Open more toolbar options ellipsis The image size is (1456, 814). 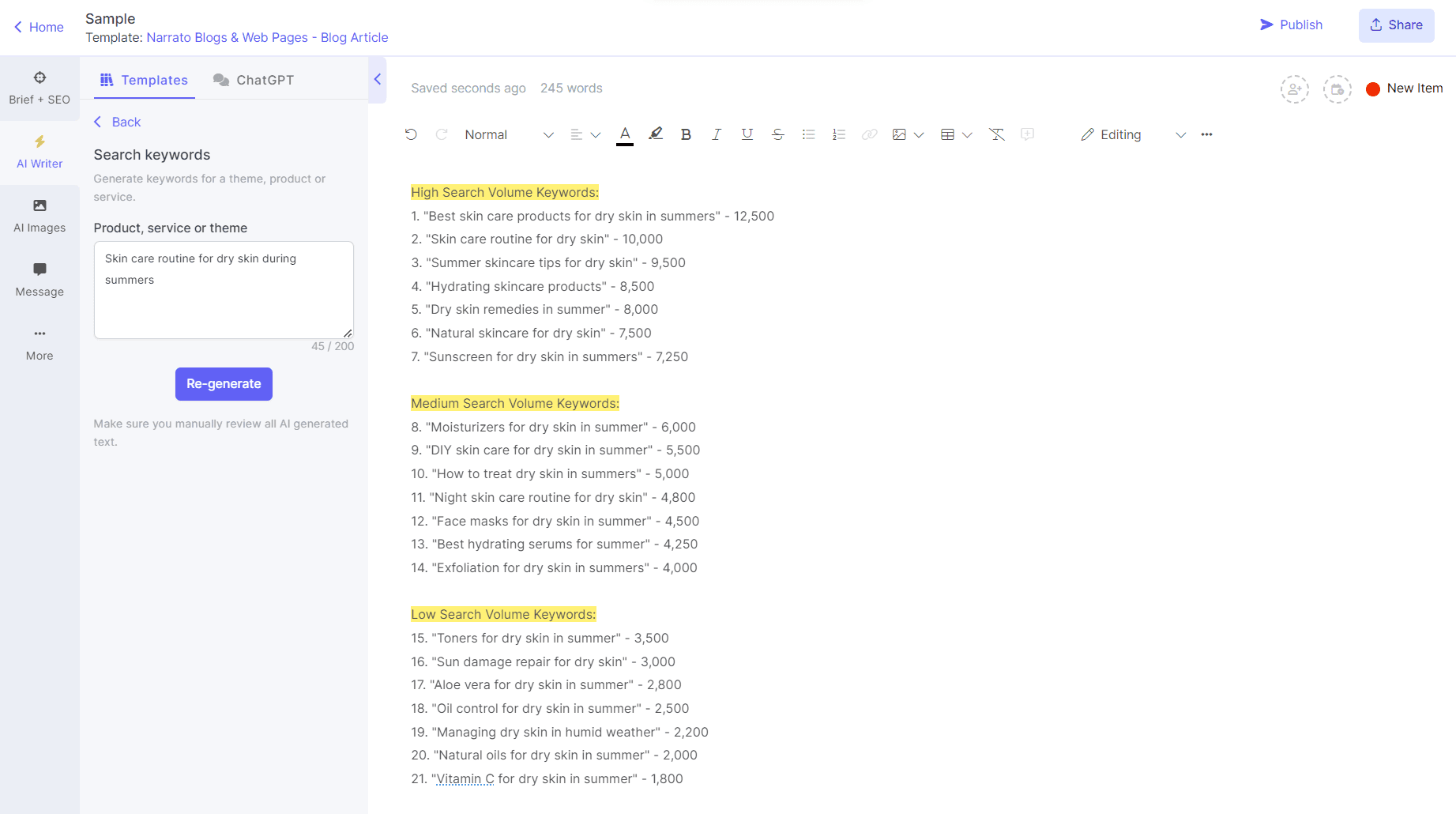point(1206,134)
